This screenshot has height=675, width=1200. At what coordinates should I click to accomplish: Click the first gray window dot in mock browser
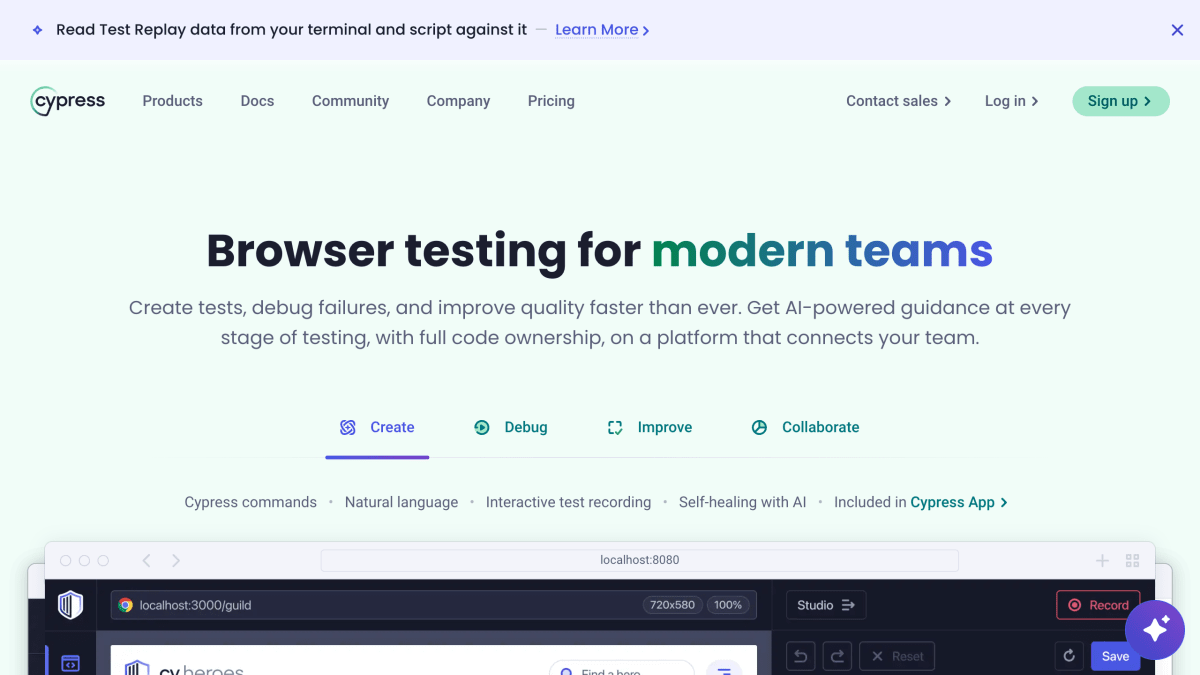(x=66, y=560)
